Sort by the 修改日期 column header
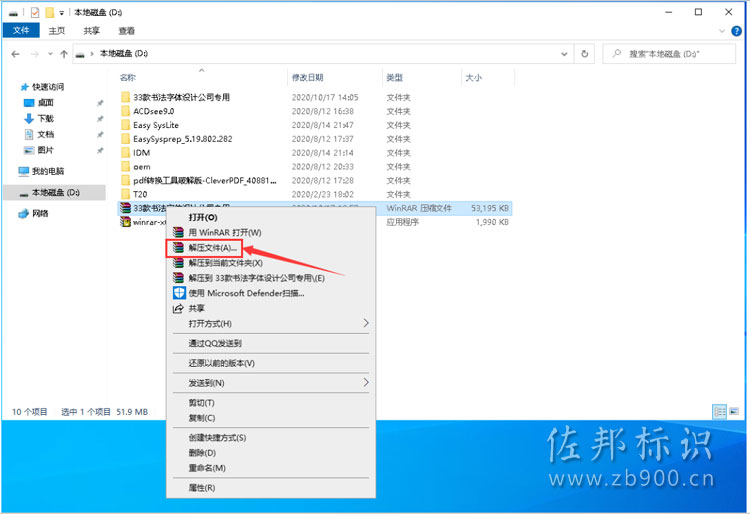 (x=335, y=77)
